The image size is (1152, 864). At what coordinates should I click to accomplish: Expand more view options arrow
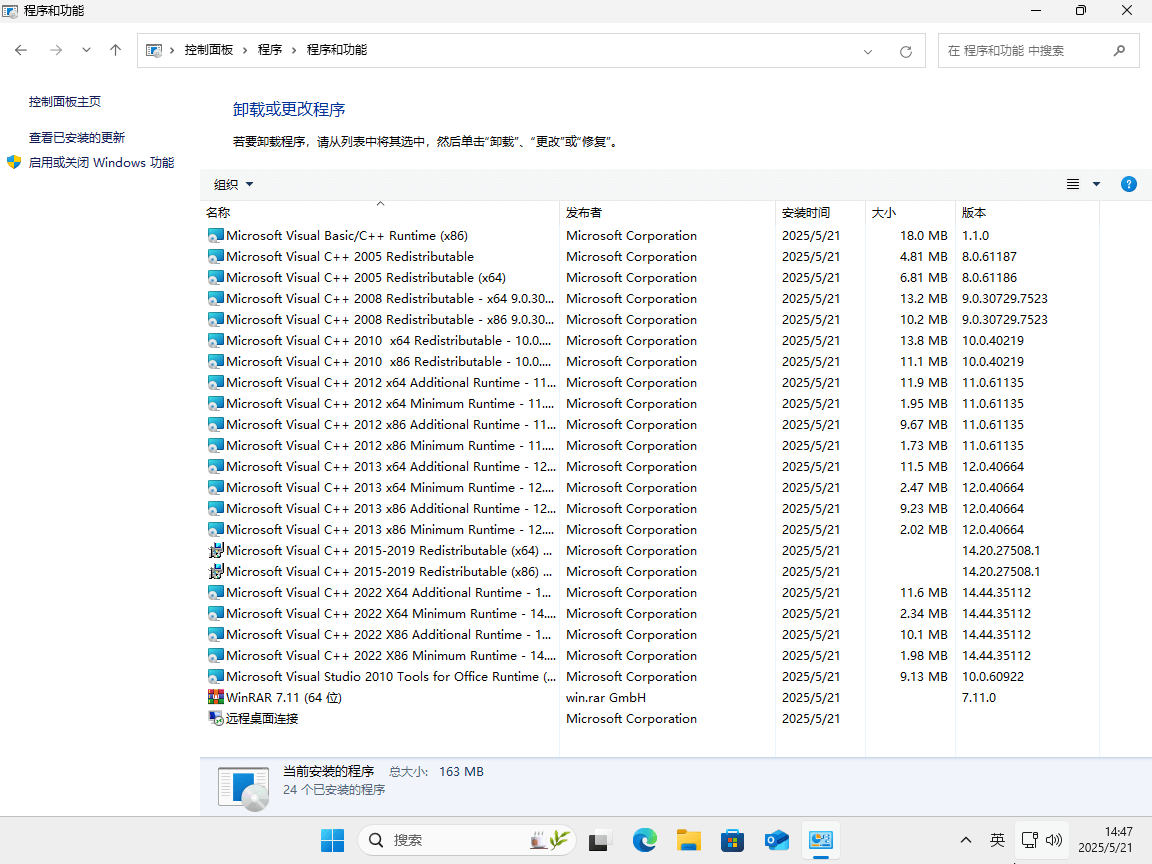[x=1096, y=184]
